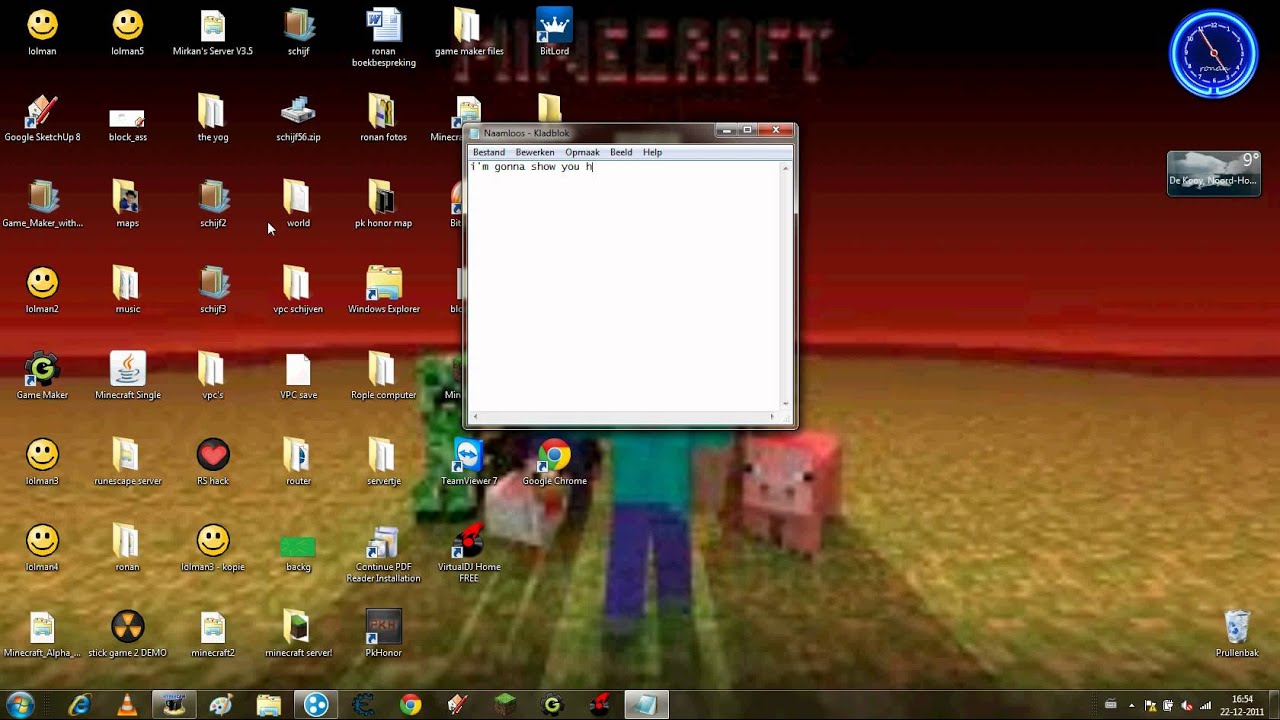Screen dimensions: 1280x720
Task: Open Internet Explorer from the taskbar
Action: 79,705
